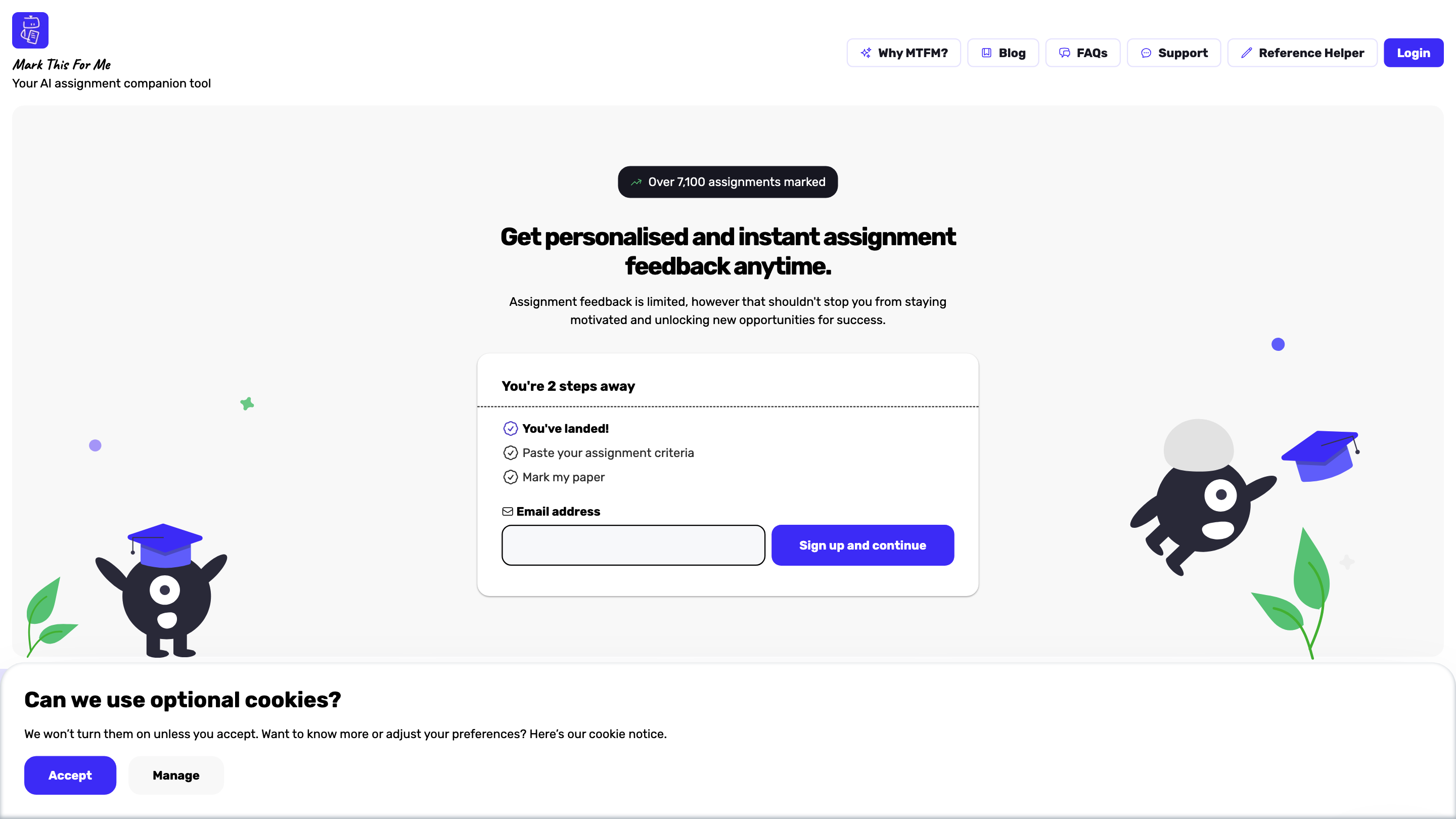Open the FAQs page
1456x819 pixels.
(x=1082, y=53)
